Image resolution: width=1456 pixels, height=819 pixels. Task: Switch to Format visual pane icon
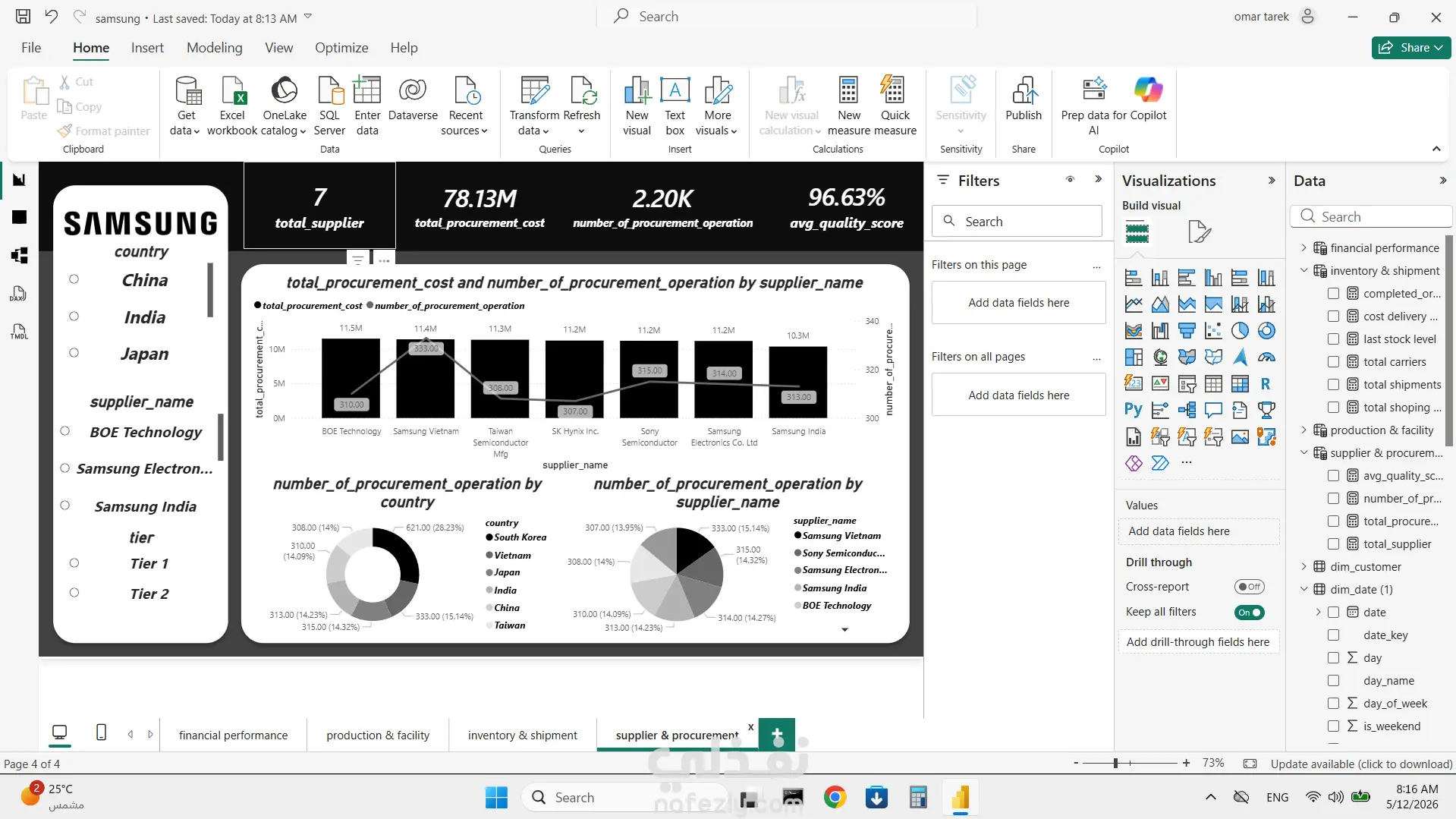click(1199, 232)
